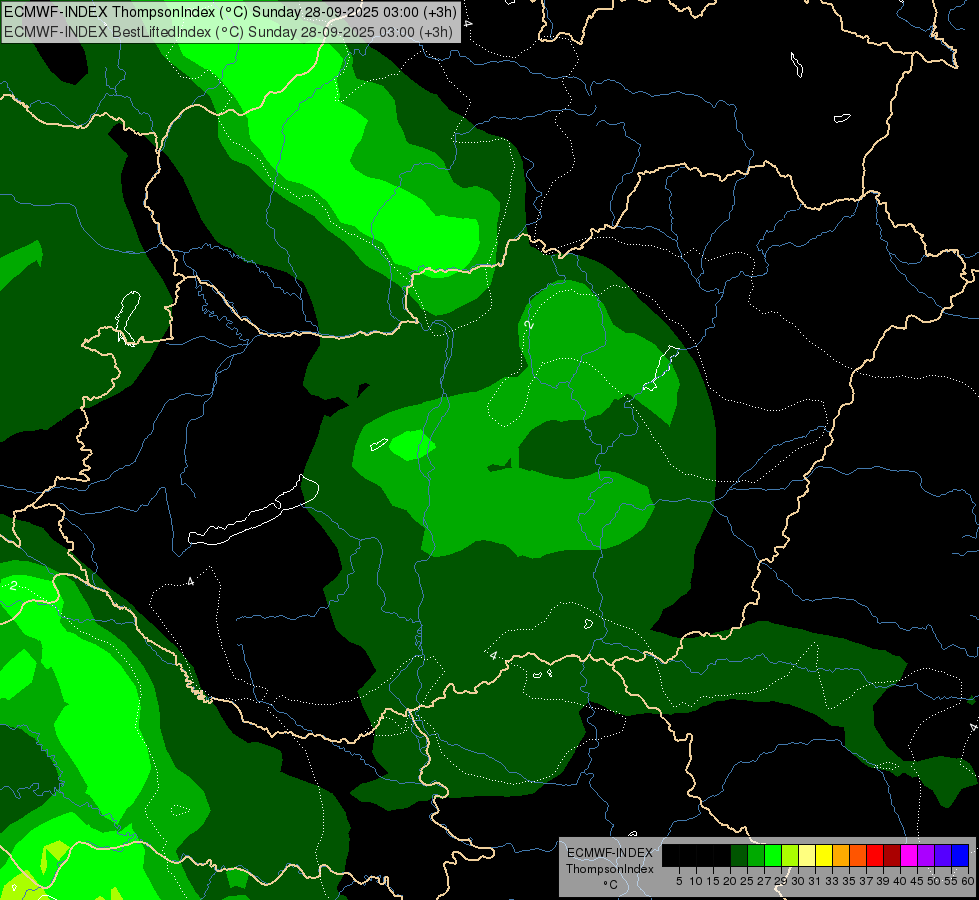Click the legend tick value 45

[917, 881]
